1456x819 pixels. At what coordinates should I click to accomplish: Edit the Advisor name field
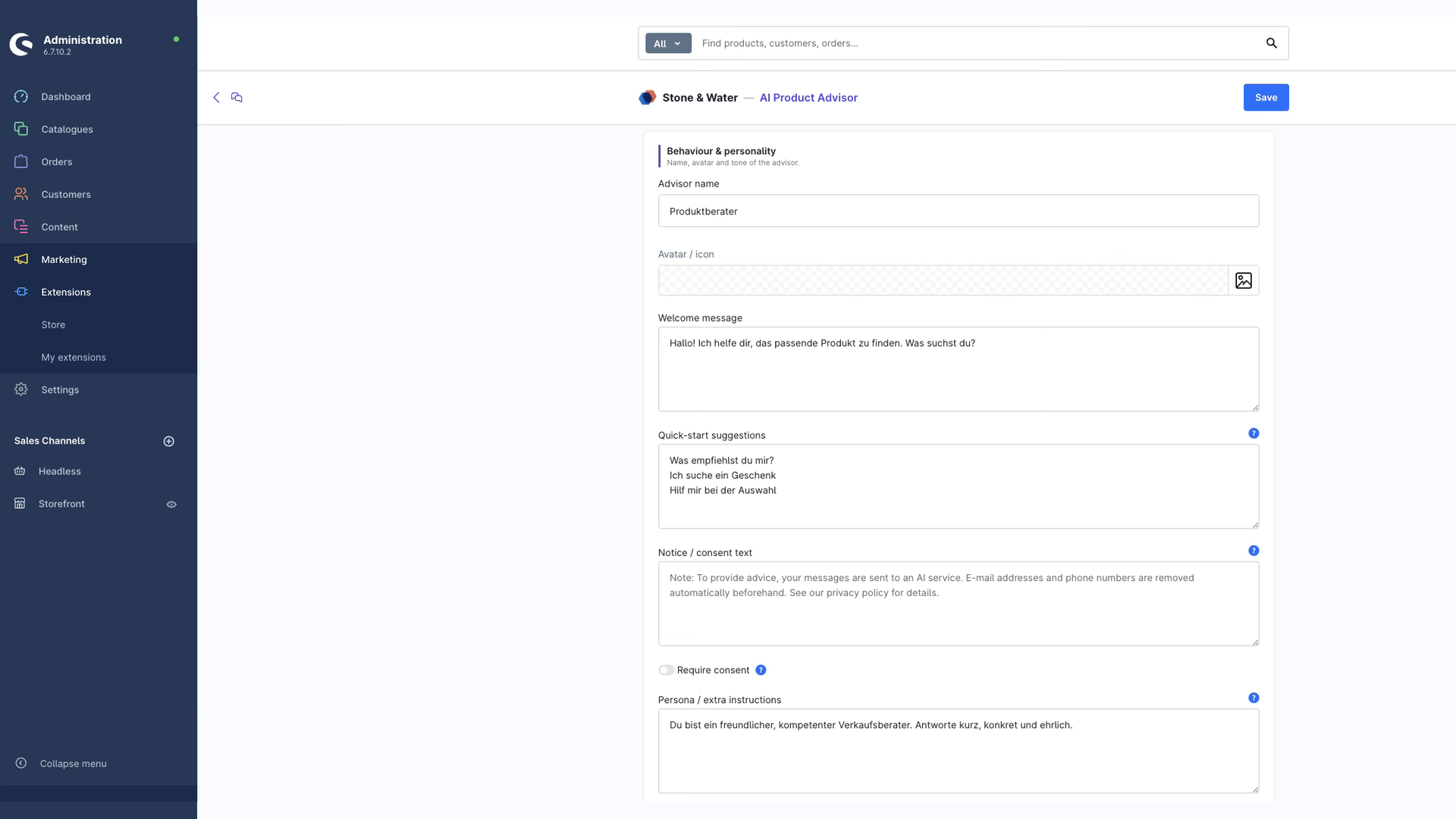click(959, 211)
